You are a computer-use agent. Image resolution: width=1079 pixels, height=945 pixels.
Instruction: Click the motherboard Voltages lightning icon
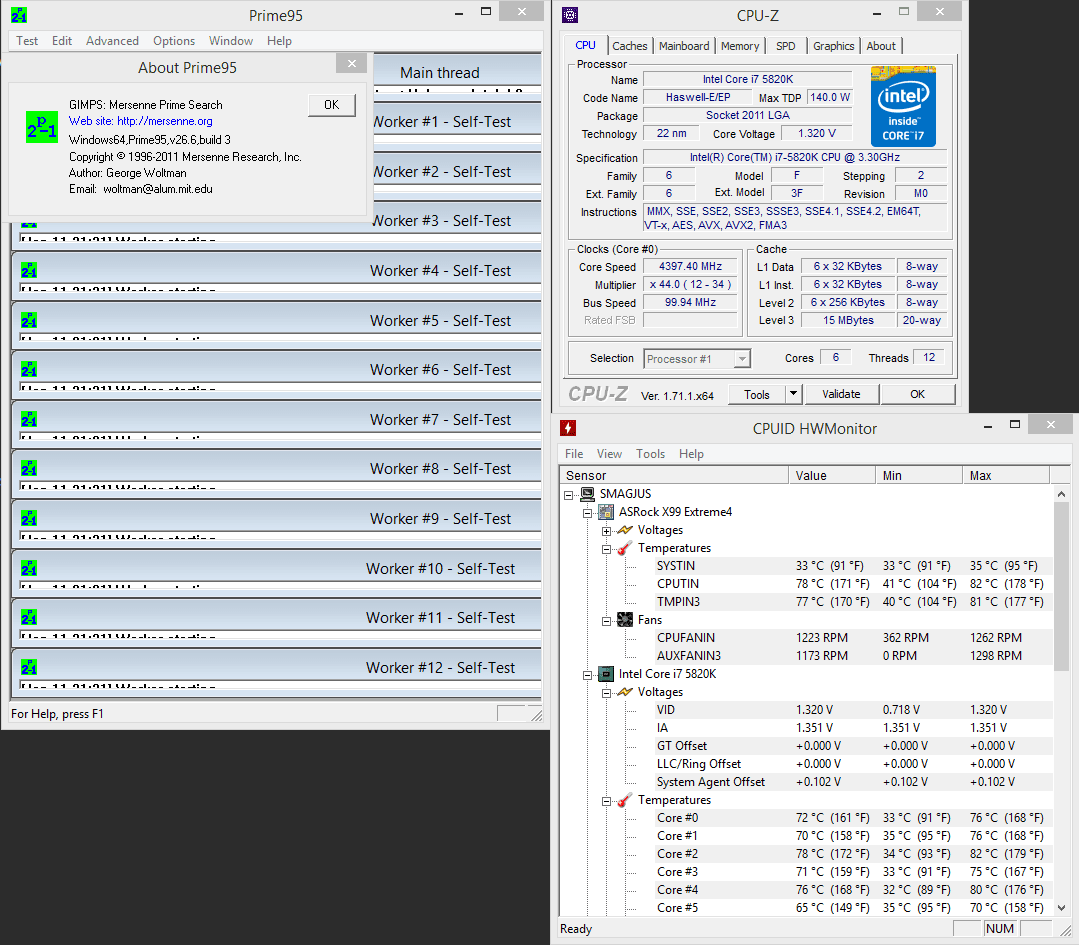click(625, 530)
